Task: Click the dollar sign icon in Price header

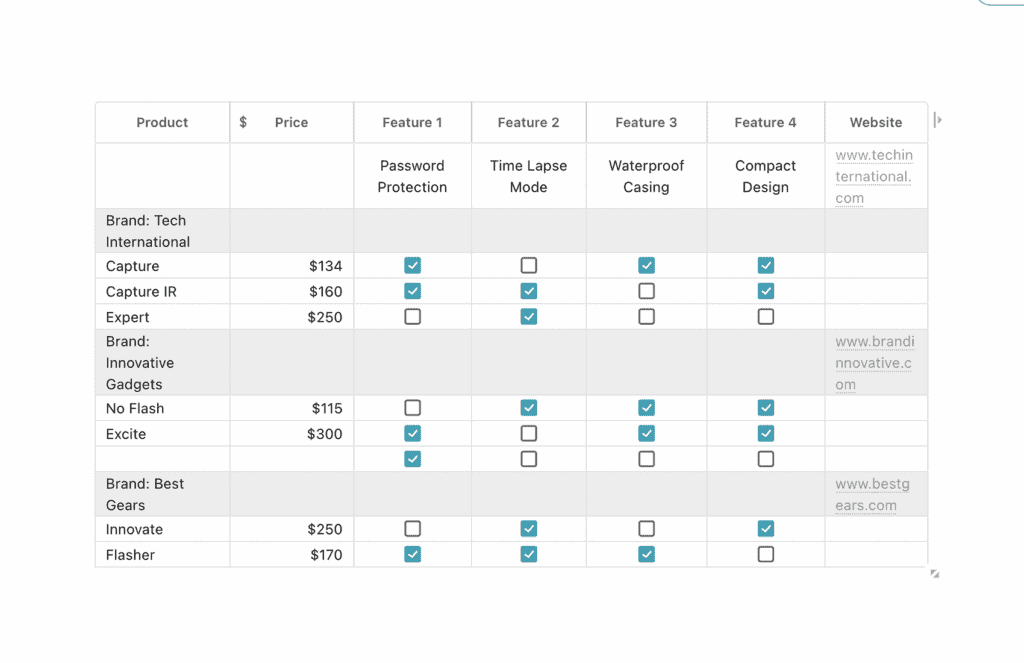Action: [x=243, y=123]
